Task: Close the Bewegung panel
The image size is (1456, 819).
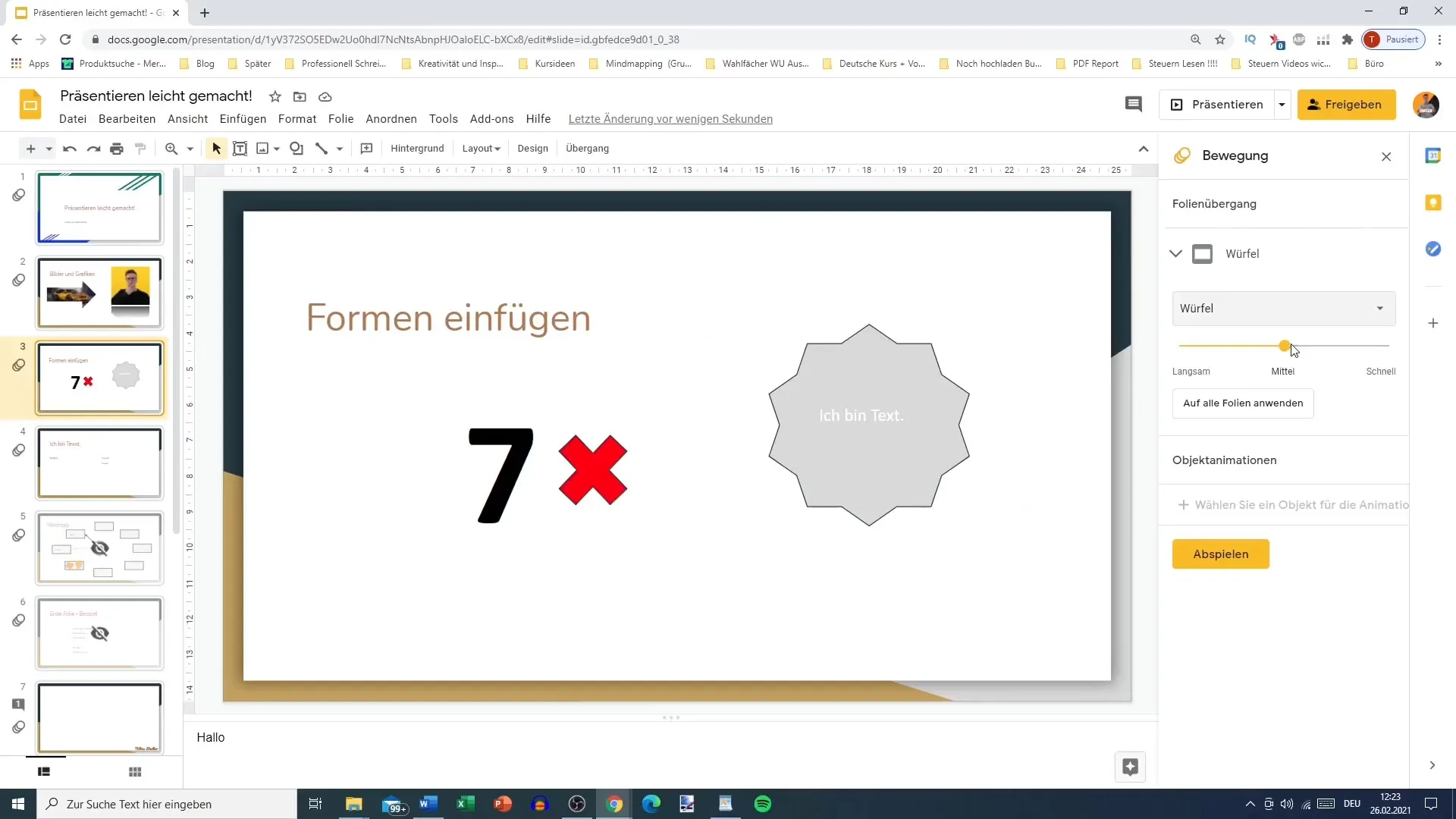Action: [x=1386, y=157]
